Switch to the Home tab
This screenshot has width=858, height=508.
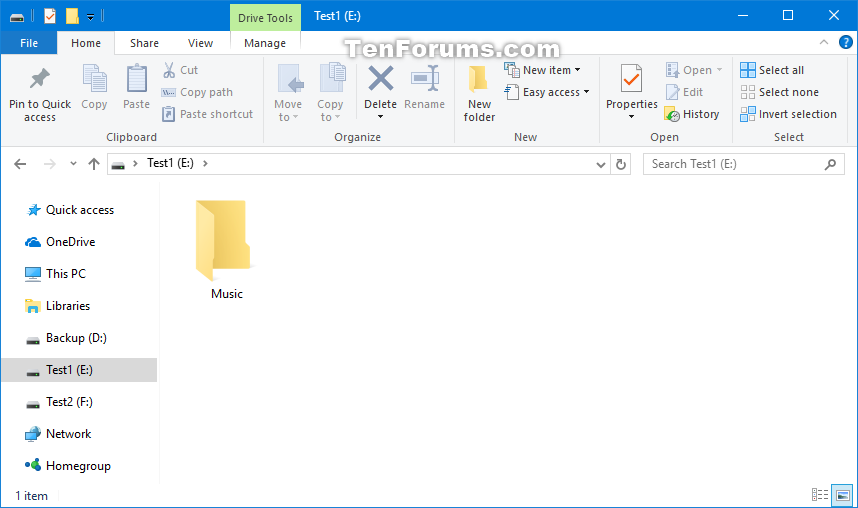pyautogui.click(x=86, y=43)
